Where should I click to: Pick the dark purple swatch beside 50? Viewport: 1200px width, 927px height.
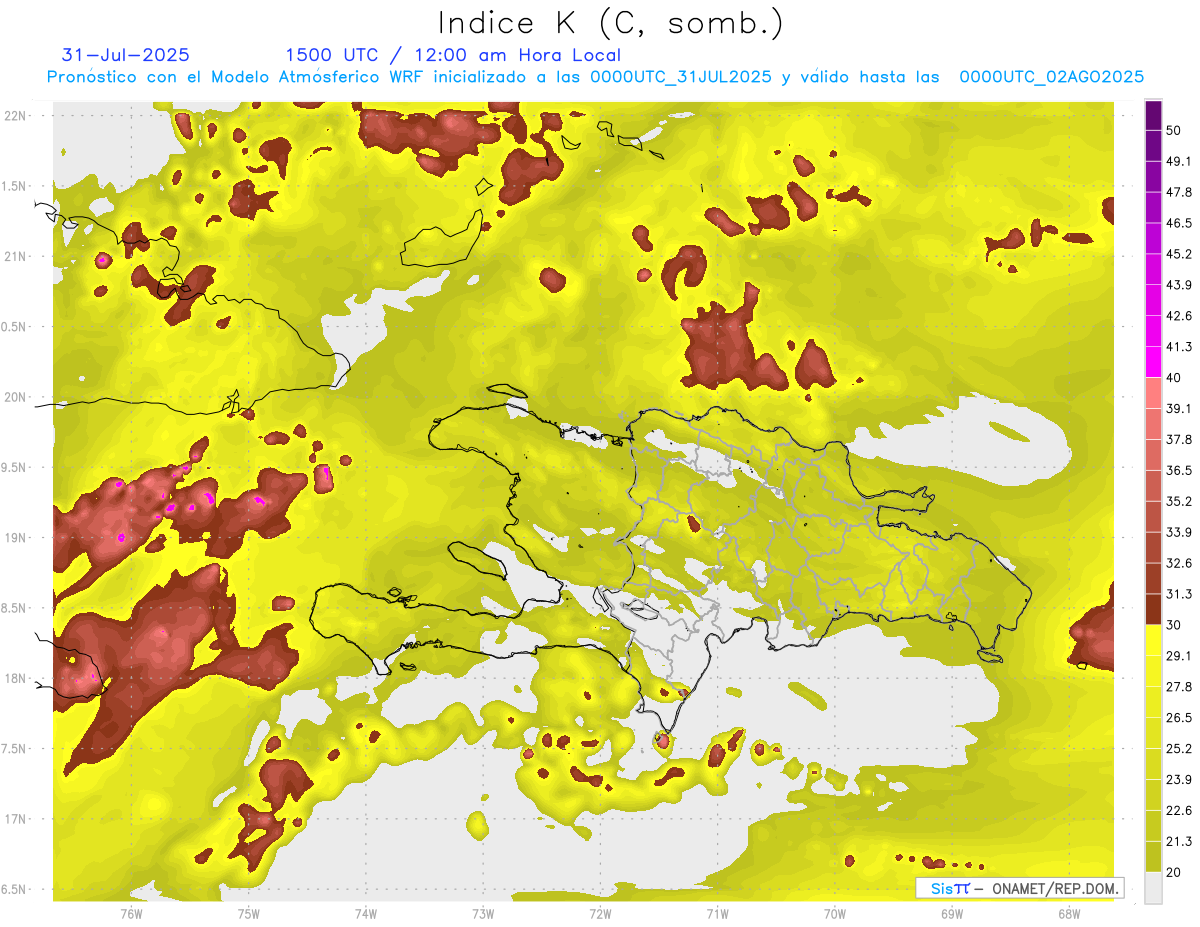pyautogui.click(x=1154, y=116)
